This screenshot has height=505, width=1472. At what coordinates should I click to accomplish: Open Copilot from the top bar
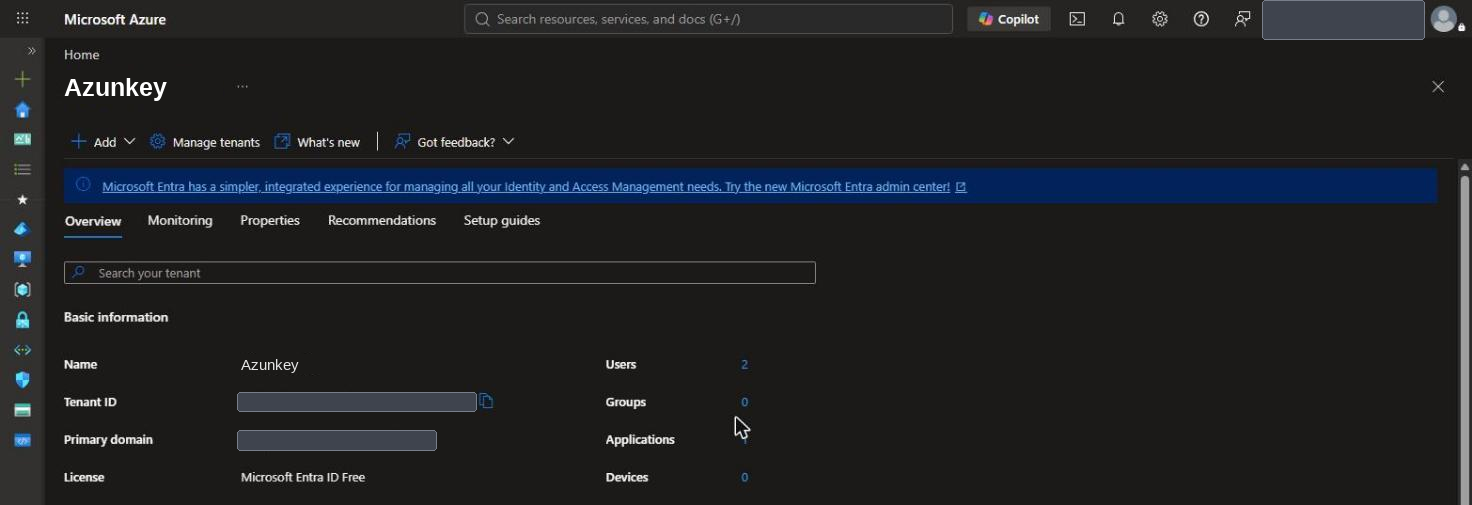[1009, 19]
